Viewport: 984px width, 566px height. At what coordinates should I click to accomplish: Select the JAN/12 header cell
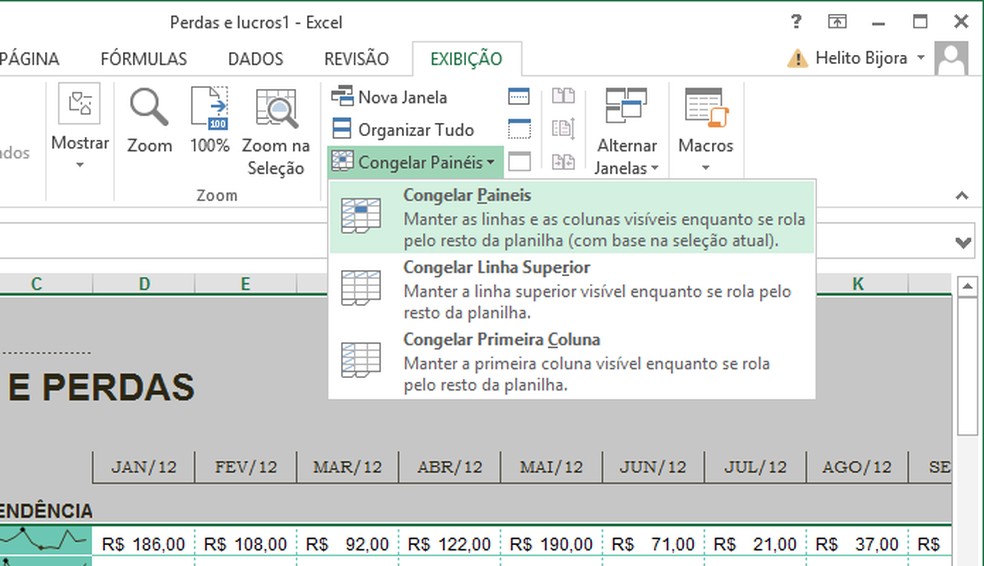point(144,467)
